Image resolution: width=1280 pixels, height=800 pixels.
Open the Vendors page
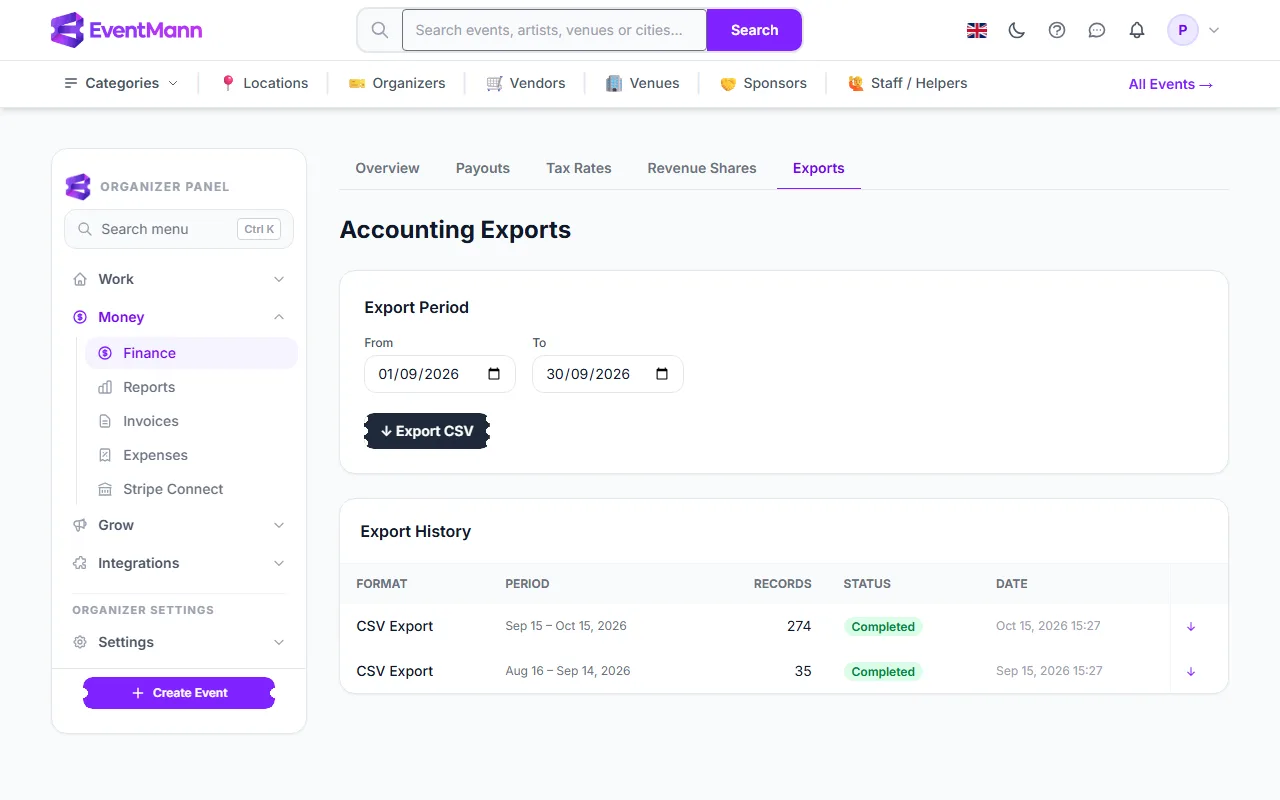pos(526,83)
